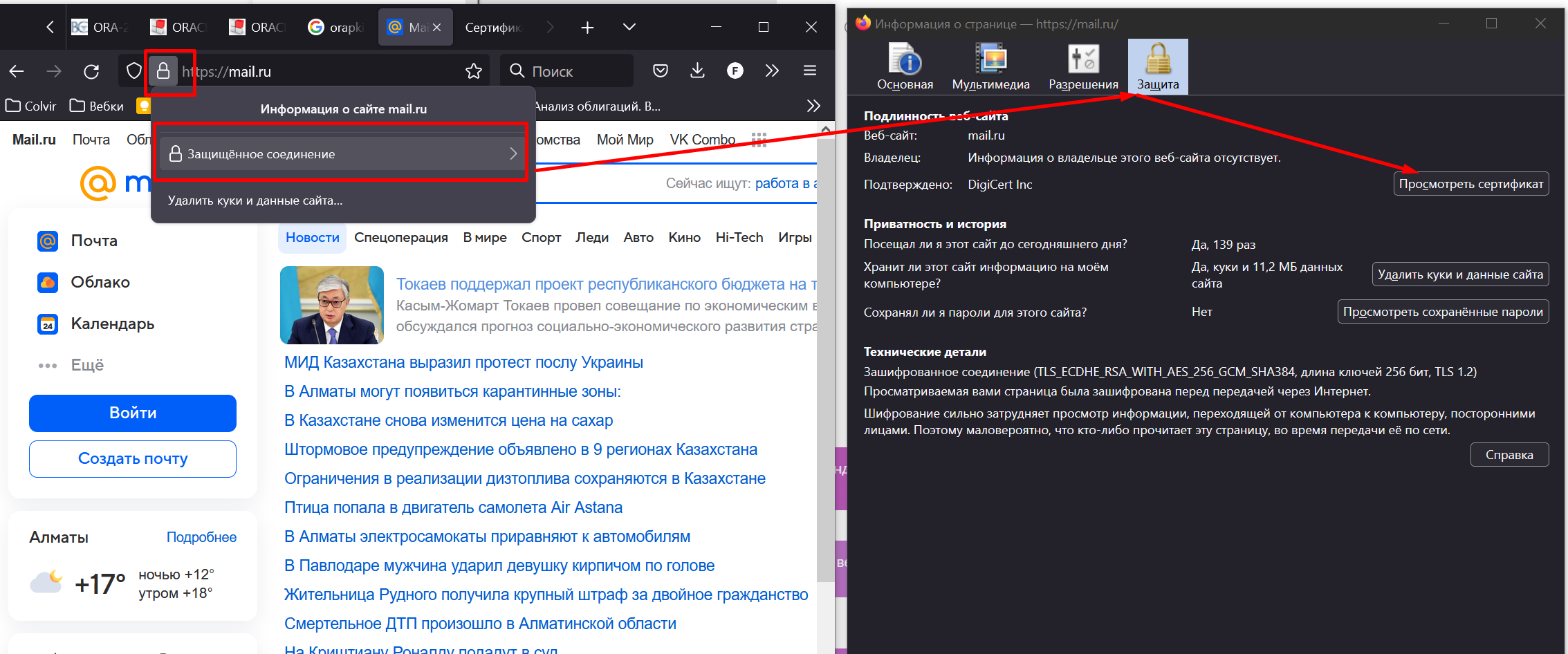Open the Downloads arrow icon
The width and height of the screenshot is (1568, 654).
tap(697, 71)
